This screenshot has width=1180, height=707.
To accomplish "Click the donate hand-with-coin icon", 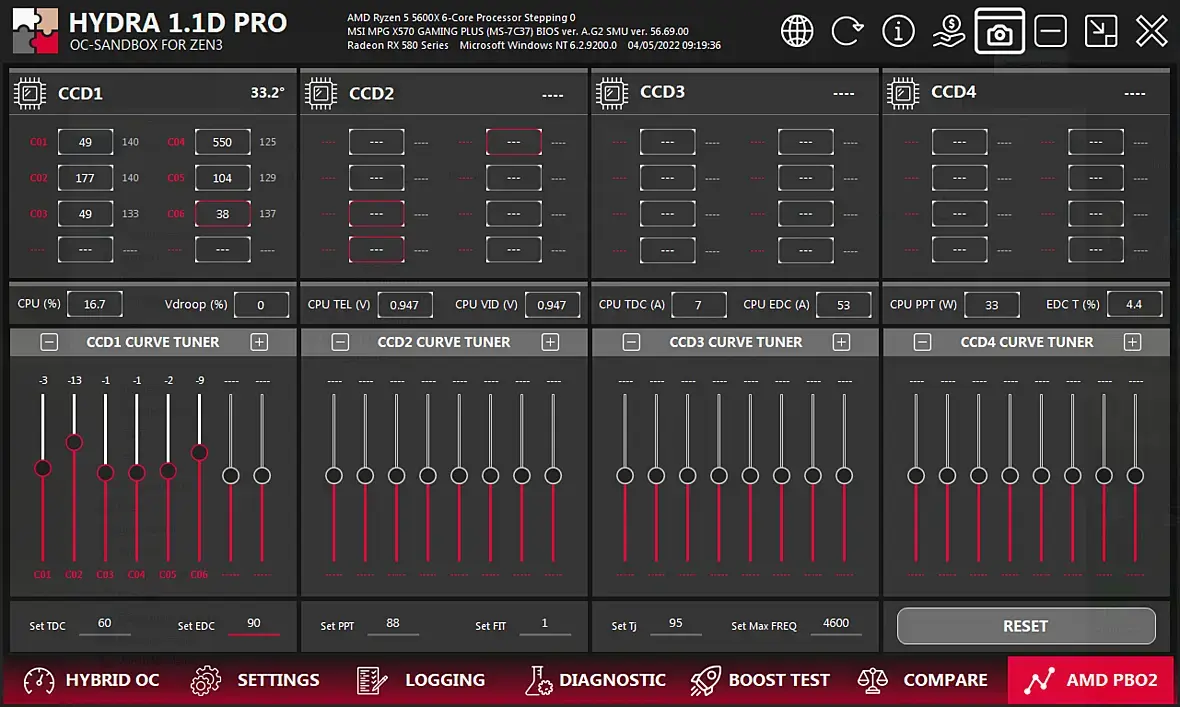I will coord(948,32).
